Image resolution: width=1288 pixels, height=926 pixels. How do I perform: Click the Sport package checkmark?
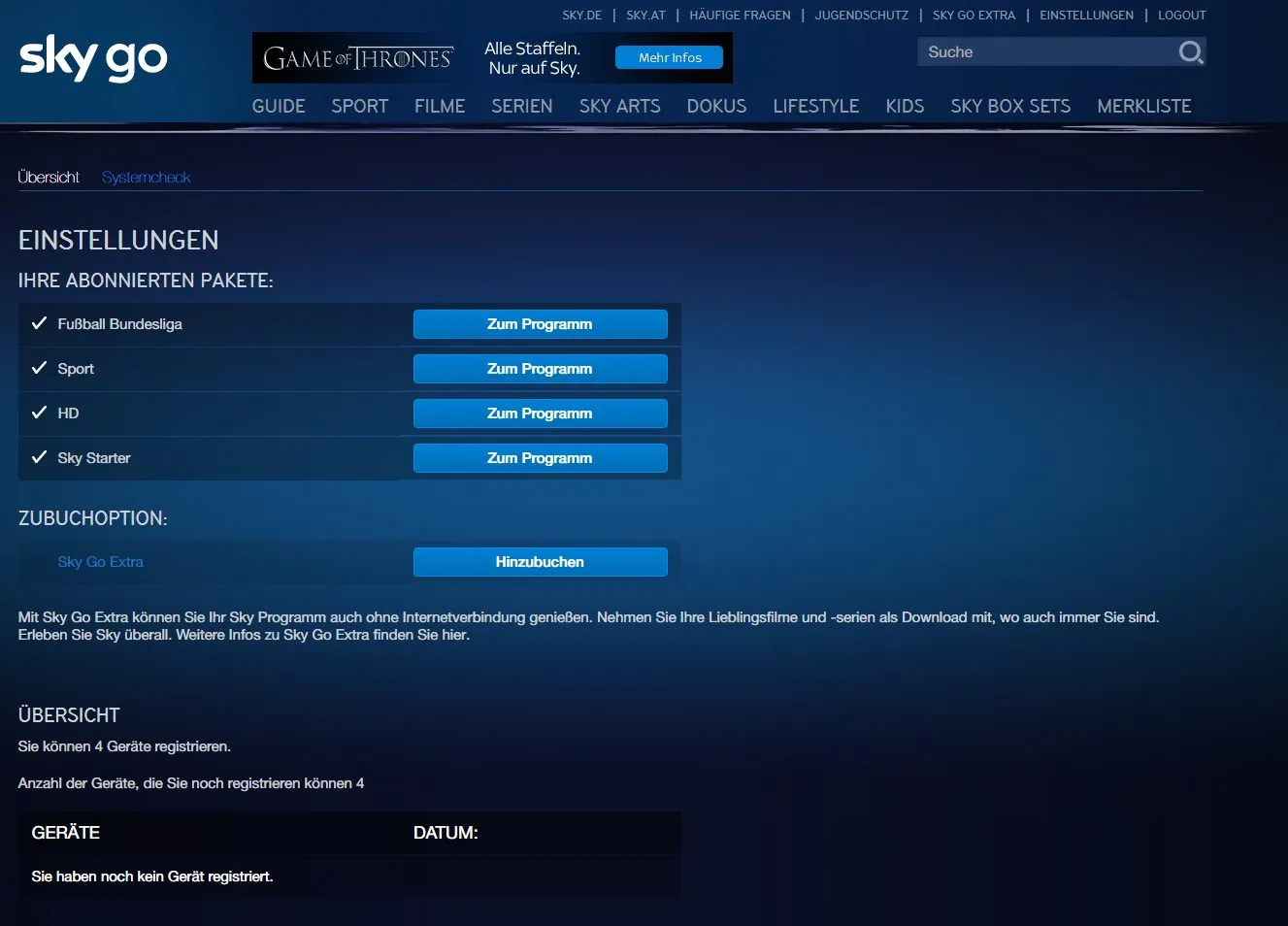(x=39, y=368)
